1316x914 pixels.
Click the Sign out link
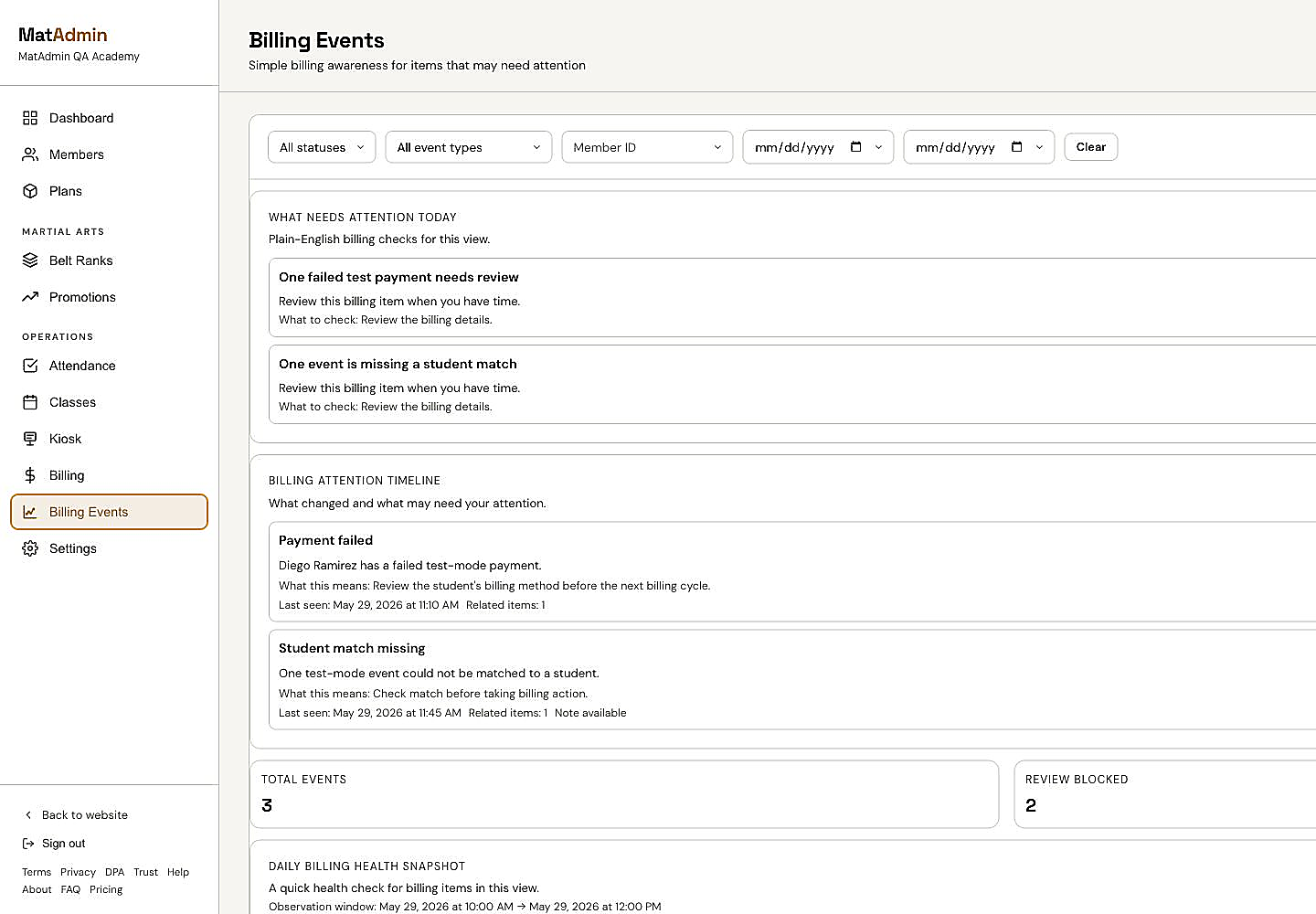click(54, 844)
